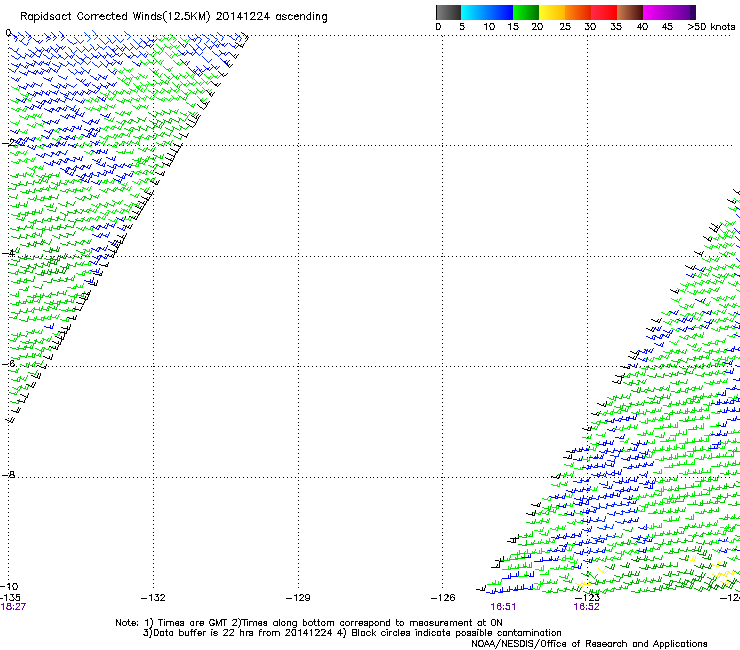The image size is (740, 650).
Task: Click the purple '18:51' time label
Action: 503,607
